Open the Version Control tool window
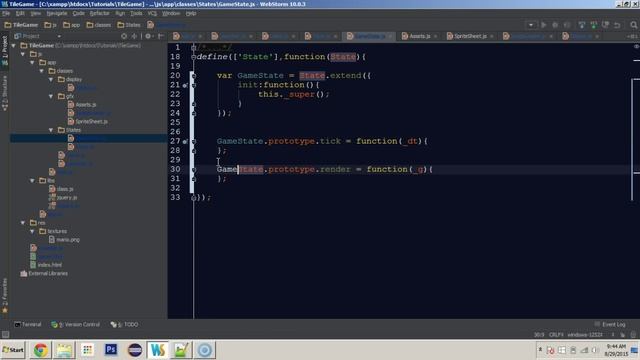 pos(76,324)
